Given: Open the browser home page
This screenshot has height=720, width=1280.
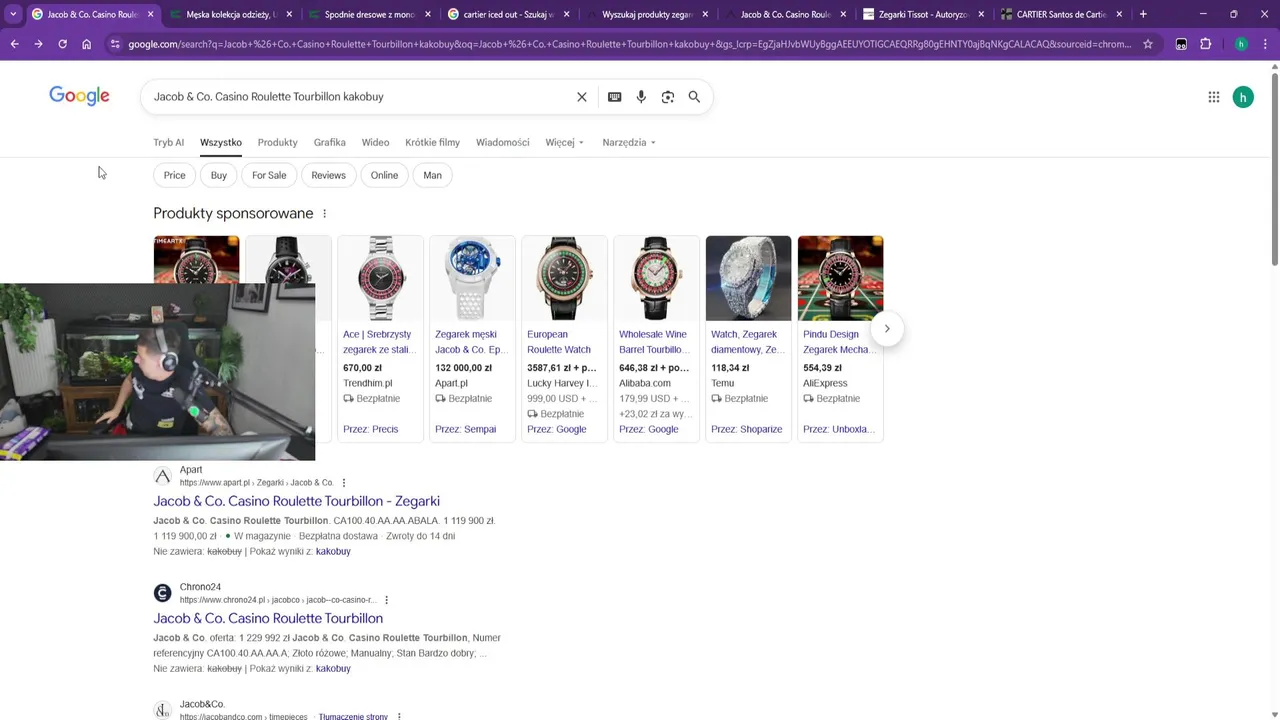Looking at the screenshot, I should 86,44.
